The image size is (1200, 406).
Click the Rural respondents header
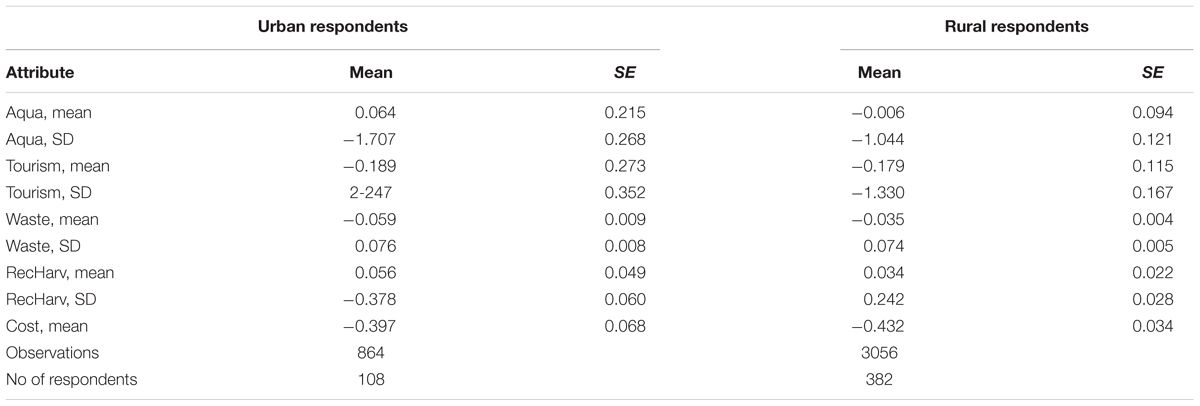click(1016, 27)
